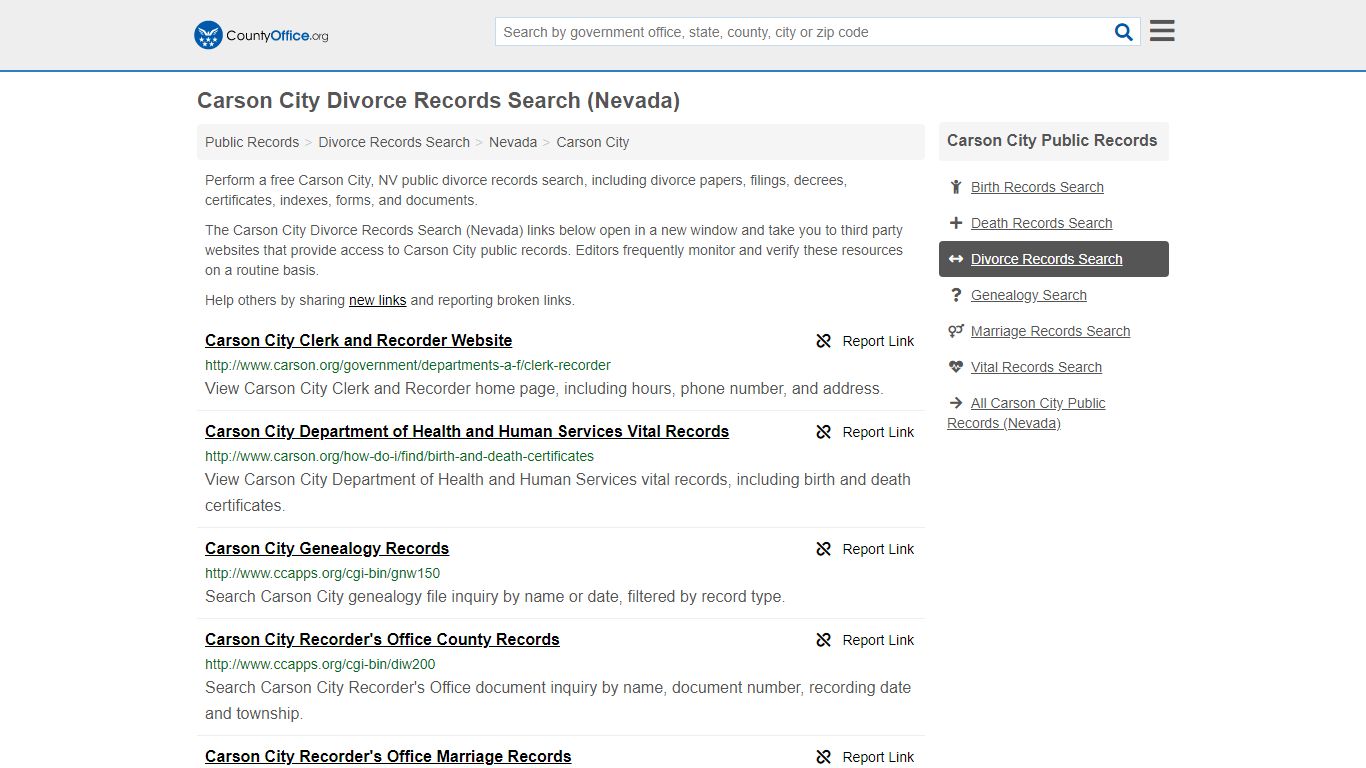Open the carson.org clerk-recorder URL

click(x=408, y=365)
